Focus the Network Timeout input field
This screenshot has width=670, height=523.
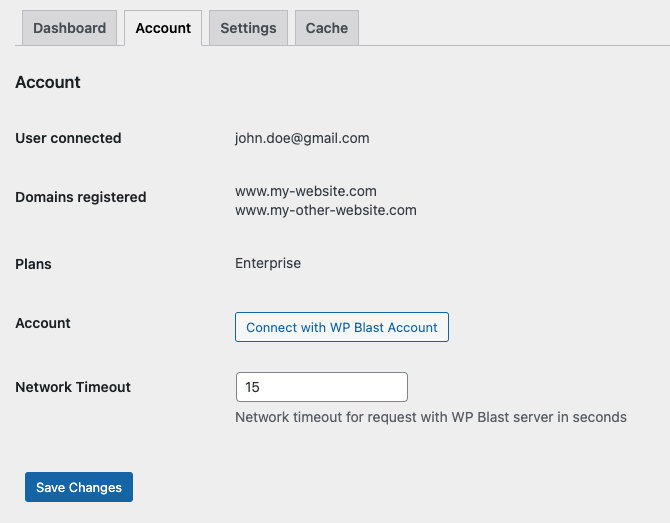(x=322, y=387)
